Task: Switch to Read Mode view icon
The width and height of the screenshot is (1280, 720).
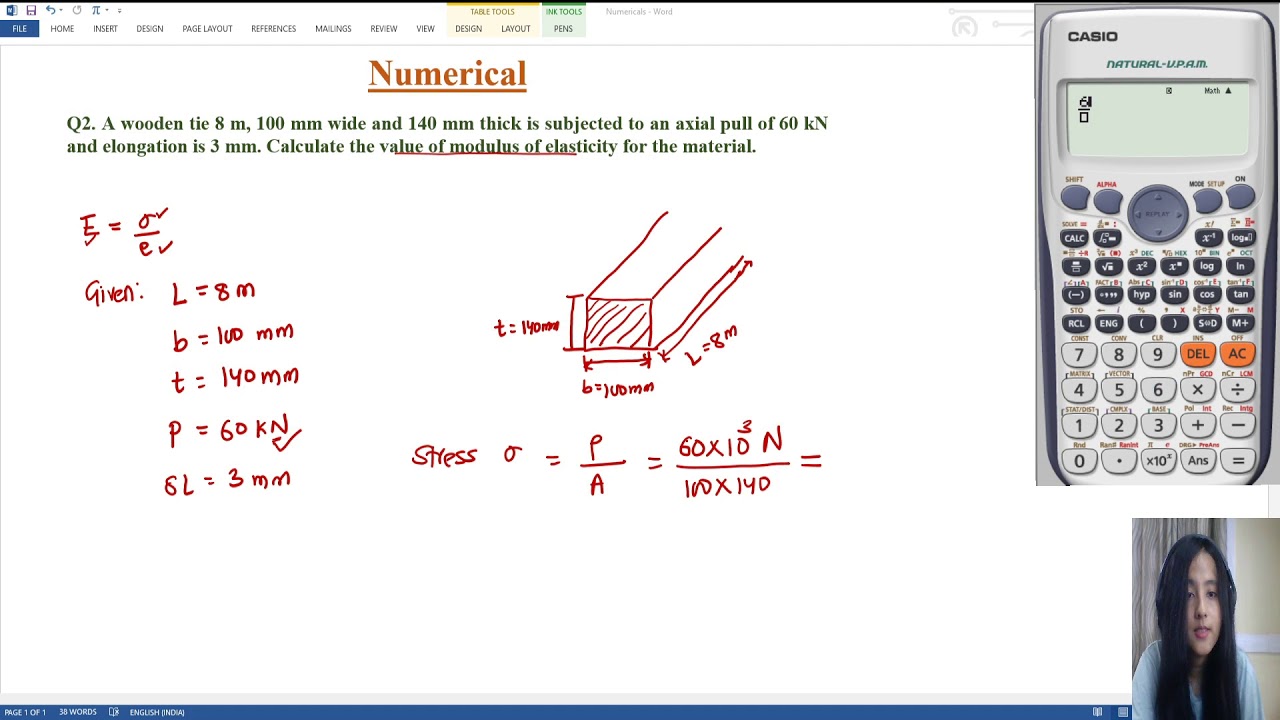Action: pyautogui.click(x=1098, y=712)
